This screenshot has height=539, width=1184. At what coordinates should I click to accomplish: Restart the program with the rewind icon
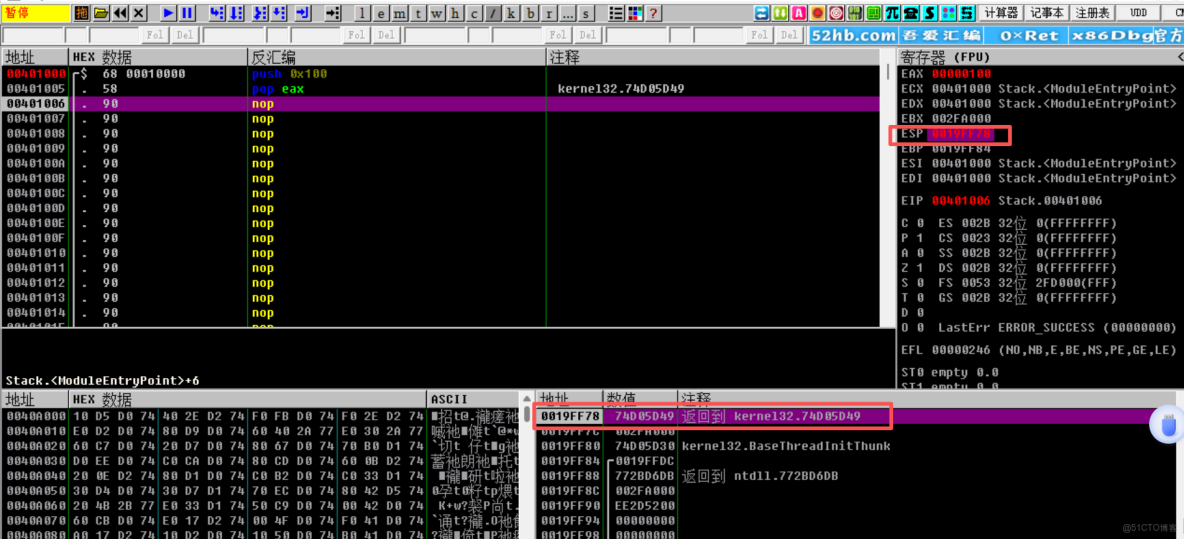[x=120, y=14]
